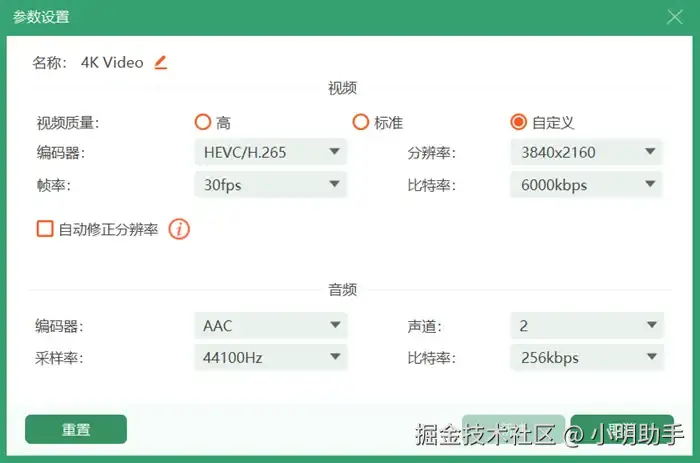Select the 自定义 video quality option
Image resolution: width=700 pixels, height=463 pixels.
518,122
